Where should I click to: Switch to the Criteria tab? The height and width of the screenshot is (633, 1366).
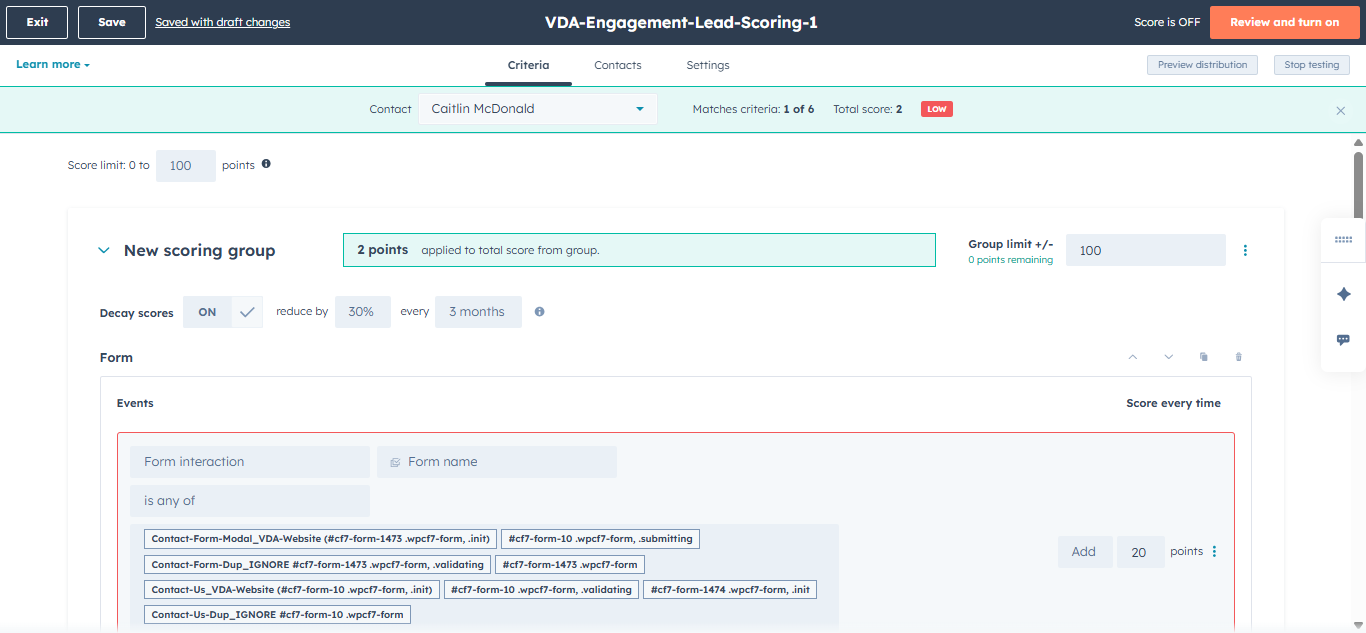click(528, 65)
